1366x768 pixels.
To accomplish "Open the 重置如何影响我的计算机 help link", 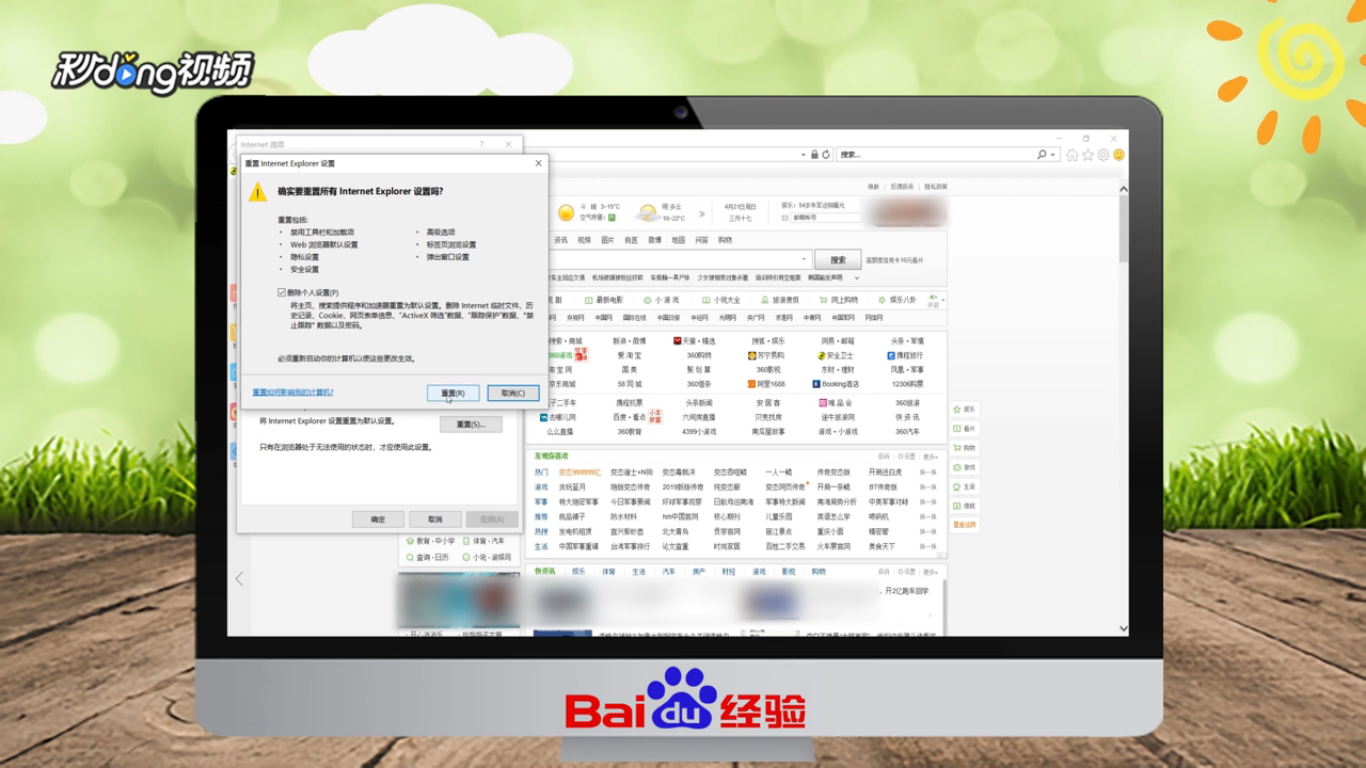I will click(x=293, y=392).
